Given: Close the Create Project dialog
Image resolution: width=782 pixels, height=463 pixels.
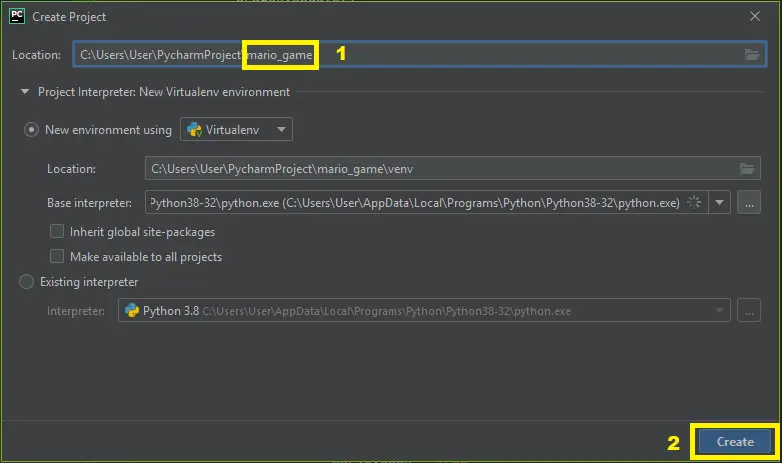Looking at the screenshot, I should pyautogui.click(x=755, y=17).
